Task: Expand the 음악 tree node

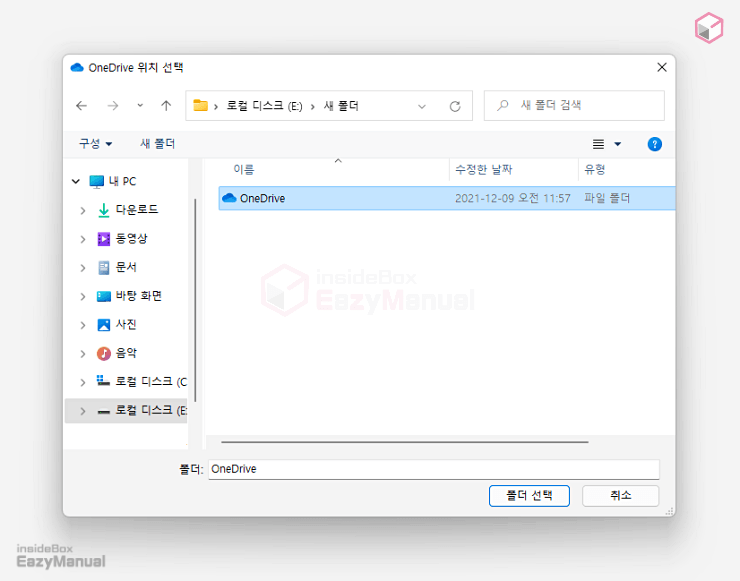Action: click(x=83, y=354)
